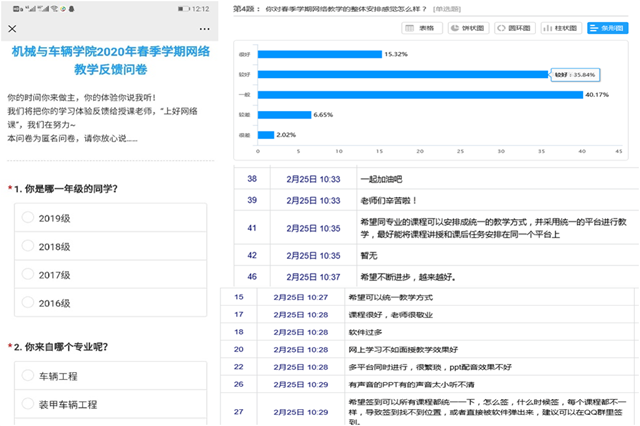Image resolution: width=640 pixels, height=426 pixels.
Task: Select the 2019级 radio option
Action: 26,218
